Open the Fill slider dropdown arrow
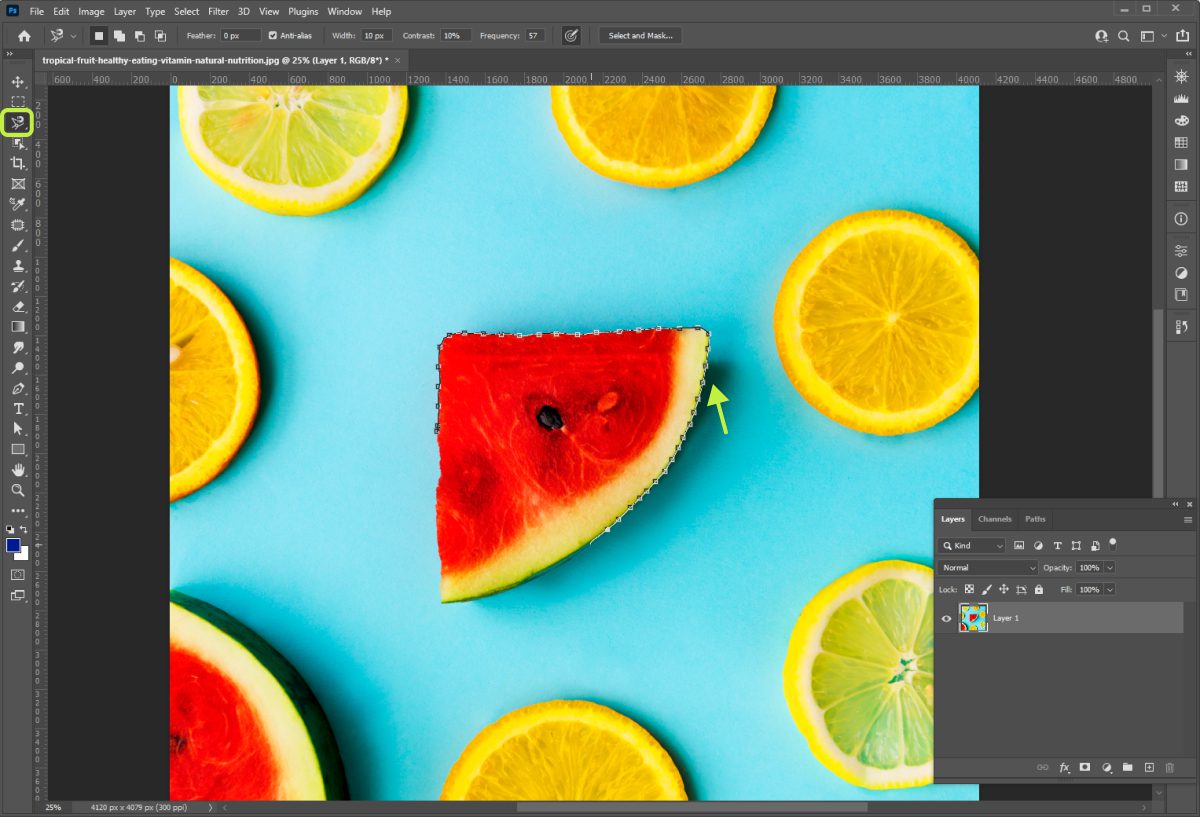1200x817 pixels. coord(1110,590)
